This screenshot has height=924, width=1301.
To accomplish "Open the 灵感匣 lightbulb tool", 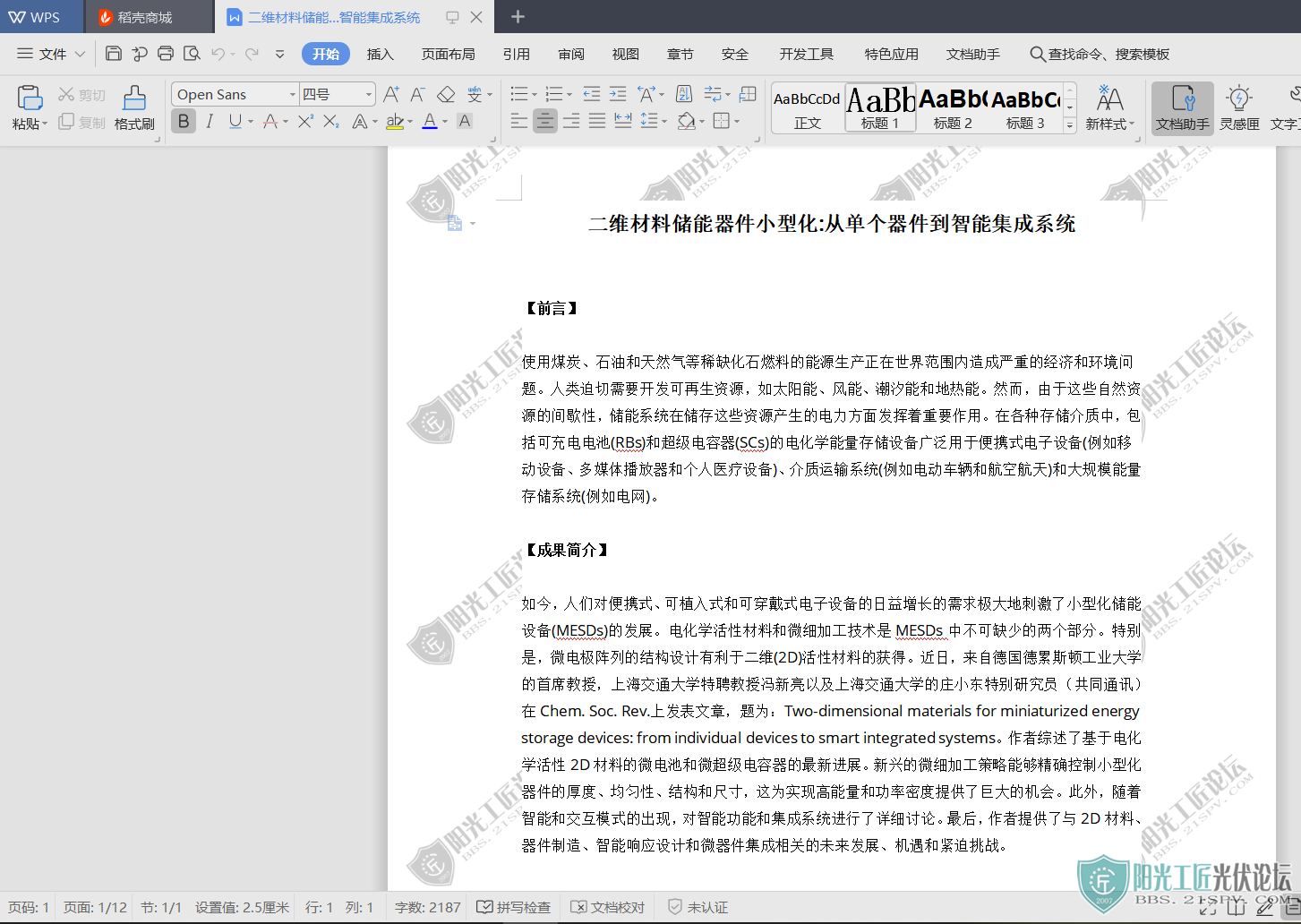I will pyautogui.click(x=1239, y=107).
